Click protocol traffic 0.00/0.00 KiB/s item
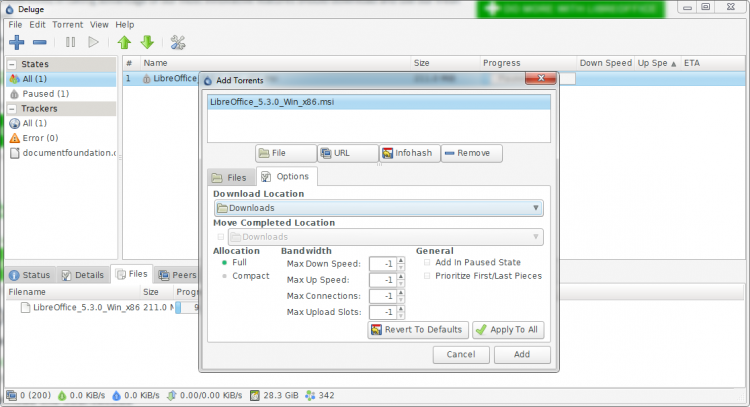 (x=205, y=396)
